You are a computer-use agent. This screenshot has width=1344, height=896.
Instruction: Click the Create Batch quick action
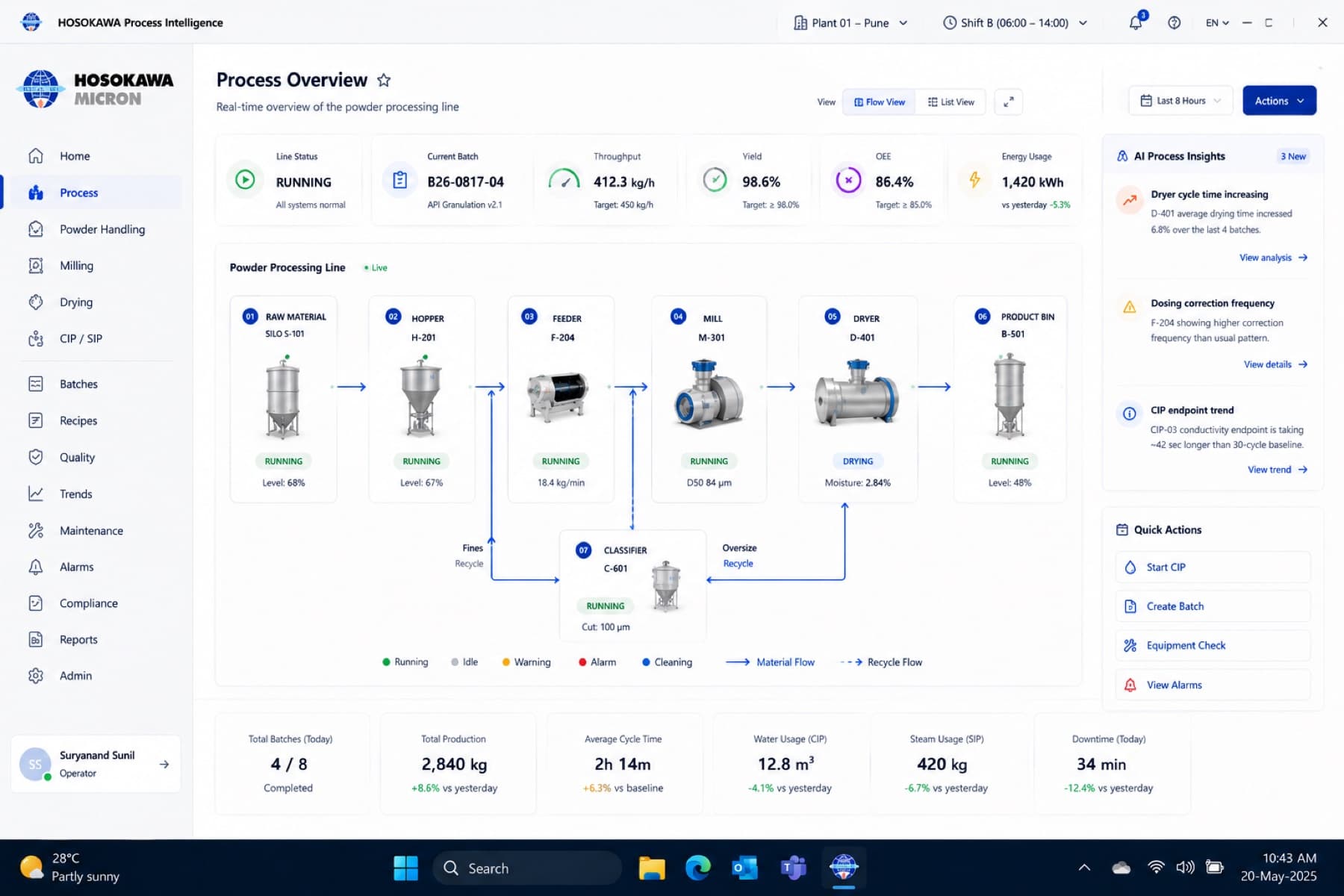[1213, 606]
